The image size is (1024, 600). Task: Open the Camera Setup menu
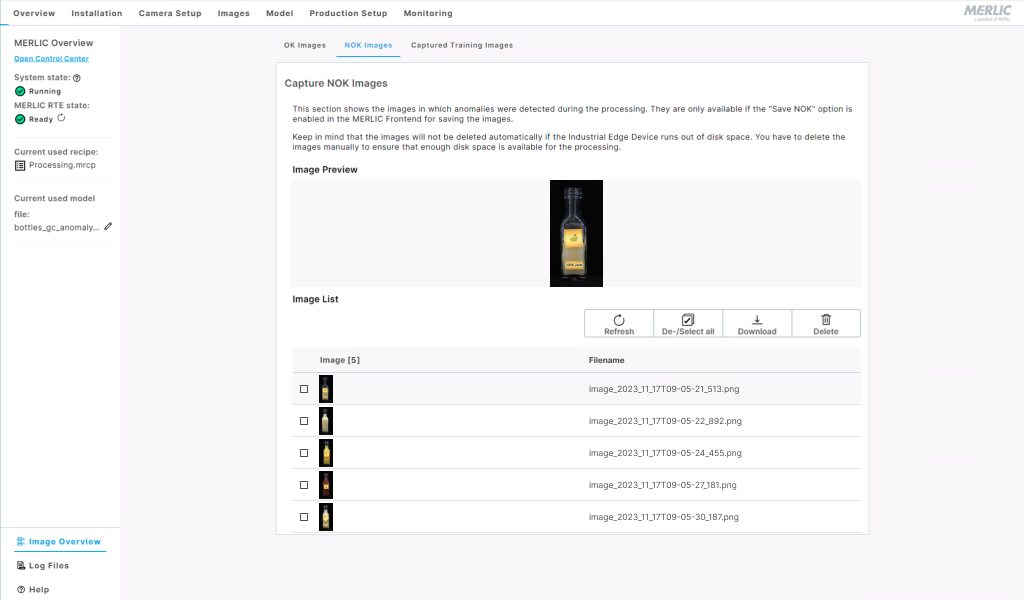pyautogui.click(x=170, y=13)
